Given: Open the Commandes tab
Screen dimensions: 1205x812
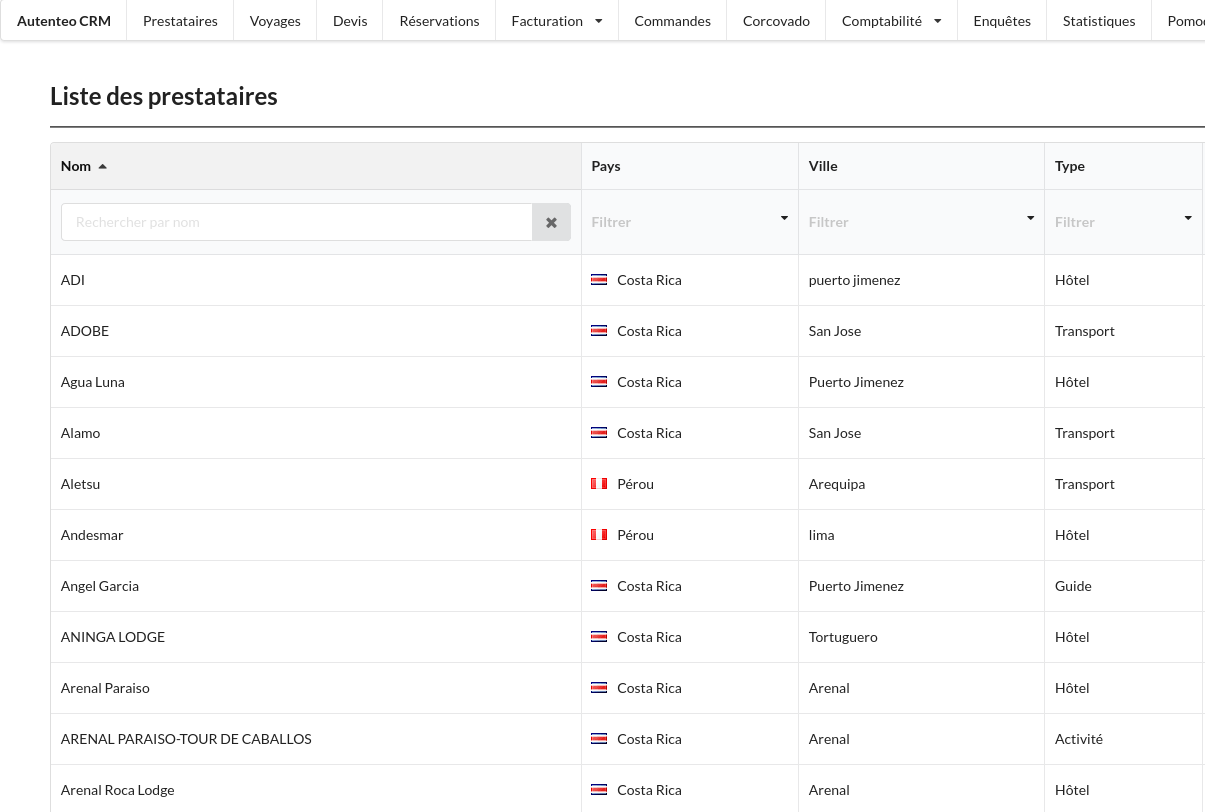Looking at the screenshot, I should pyautogui.click(x=672, y=21).
